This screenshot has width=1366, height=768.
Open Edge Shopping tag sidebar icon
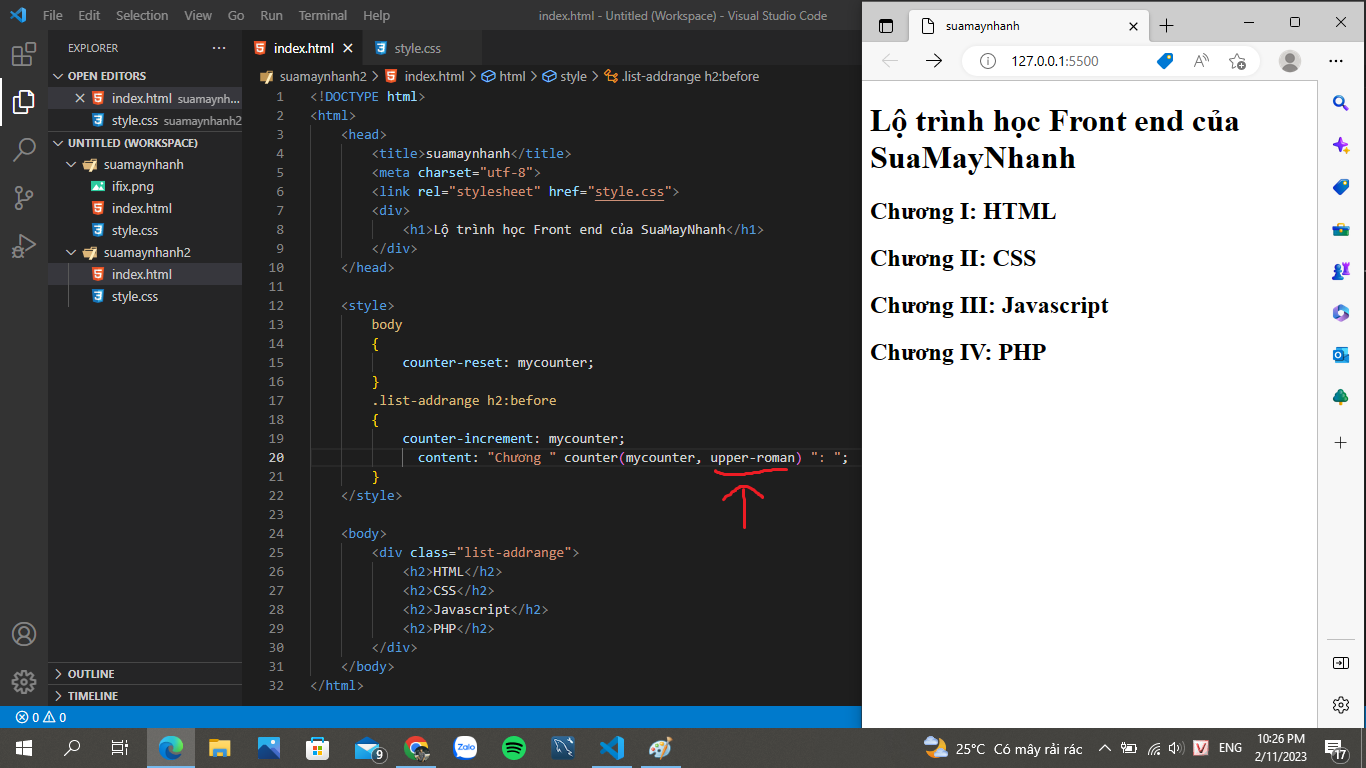[x=1341, y=187]
